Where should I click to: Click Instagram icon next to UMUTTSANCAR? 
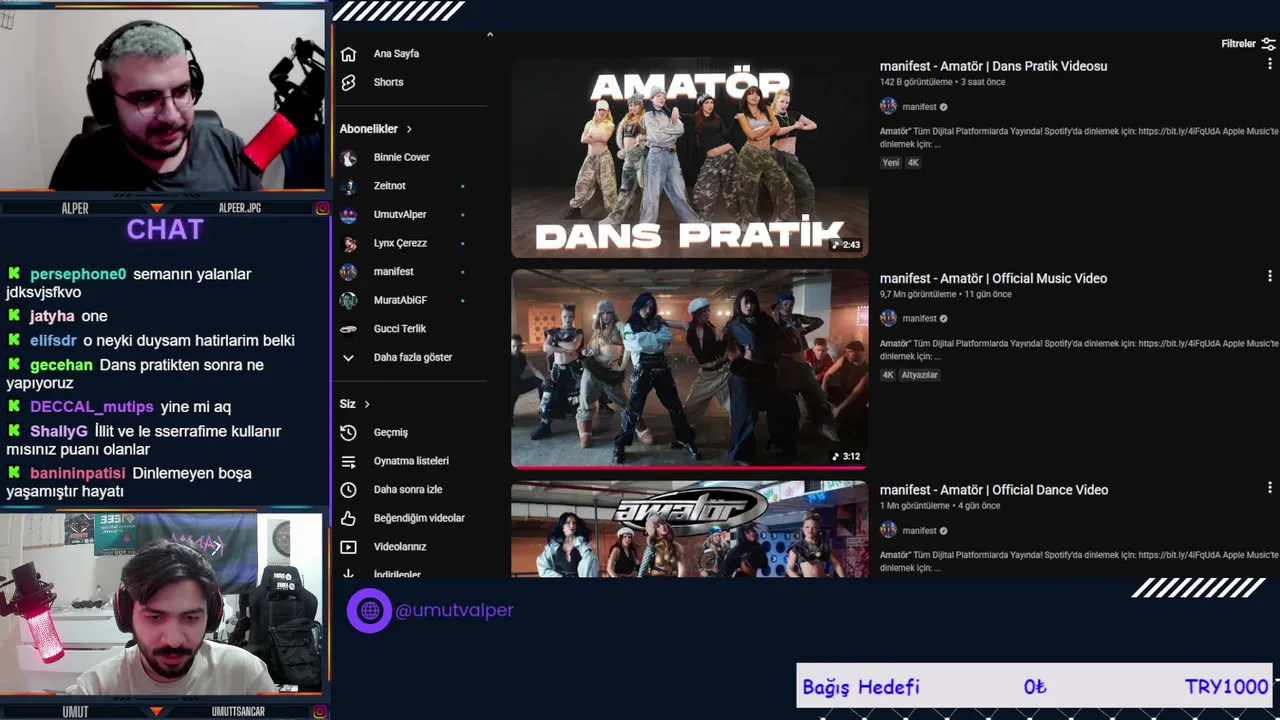(322, 712)
